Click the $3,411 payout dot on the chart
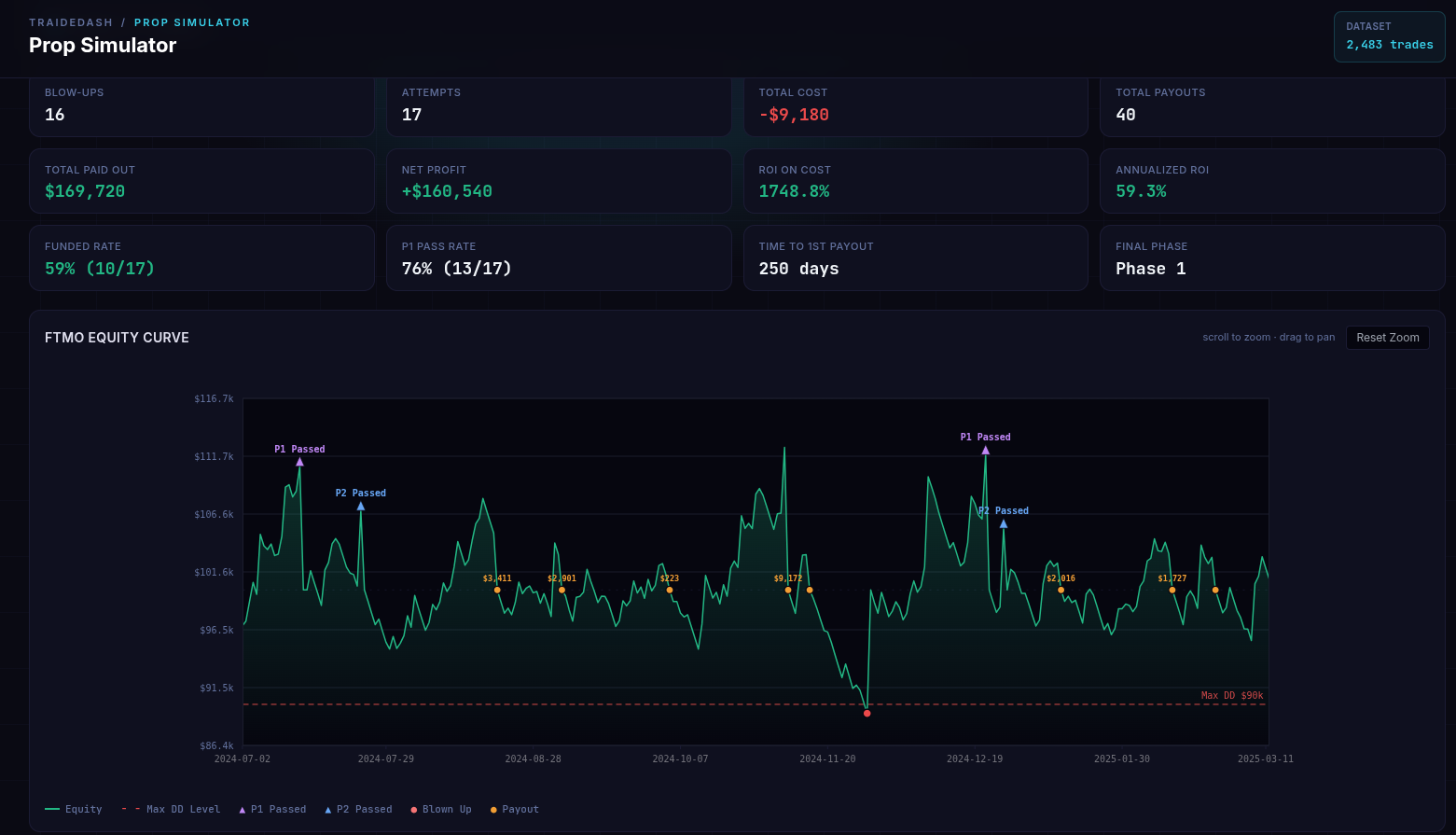This screenshot has width=1456, height=835. [497, 590]
